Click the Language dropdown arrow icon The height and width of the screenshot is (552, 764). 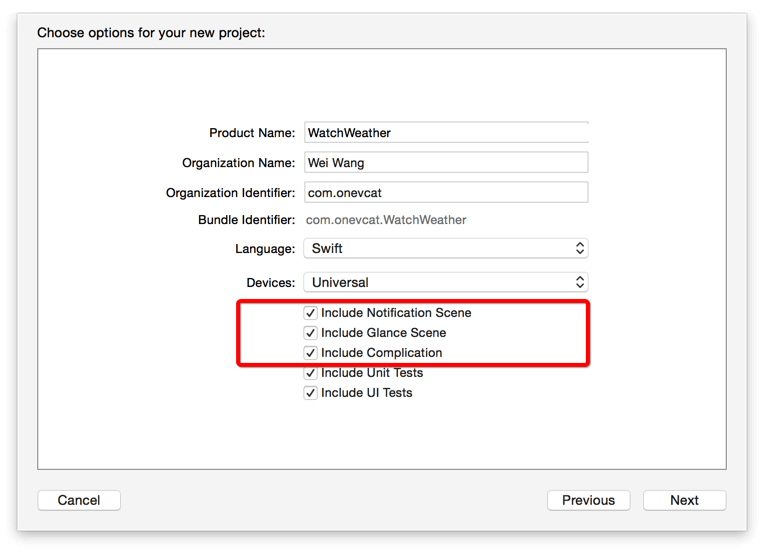pyautogui.click(x=580, y=248)
